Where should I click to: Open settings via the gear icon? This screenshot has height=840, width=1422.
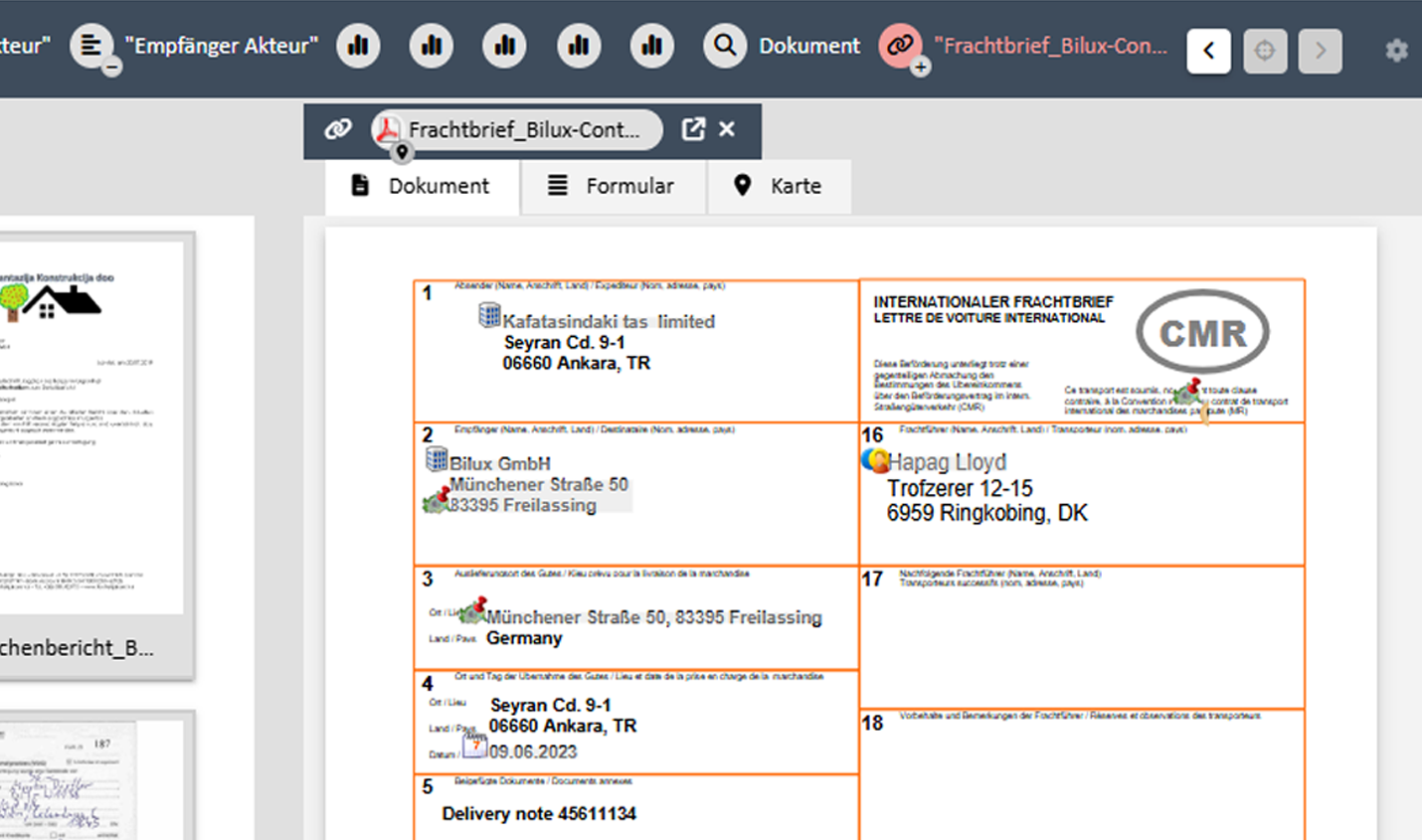[1397, 51]
